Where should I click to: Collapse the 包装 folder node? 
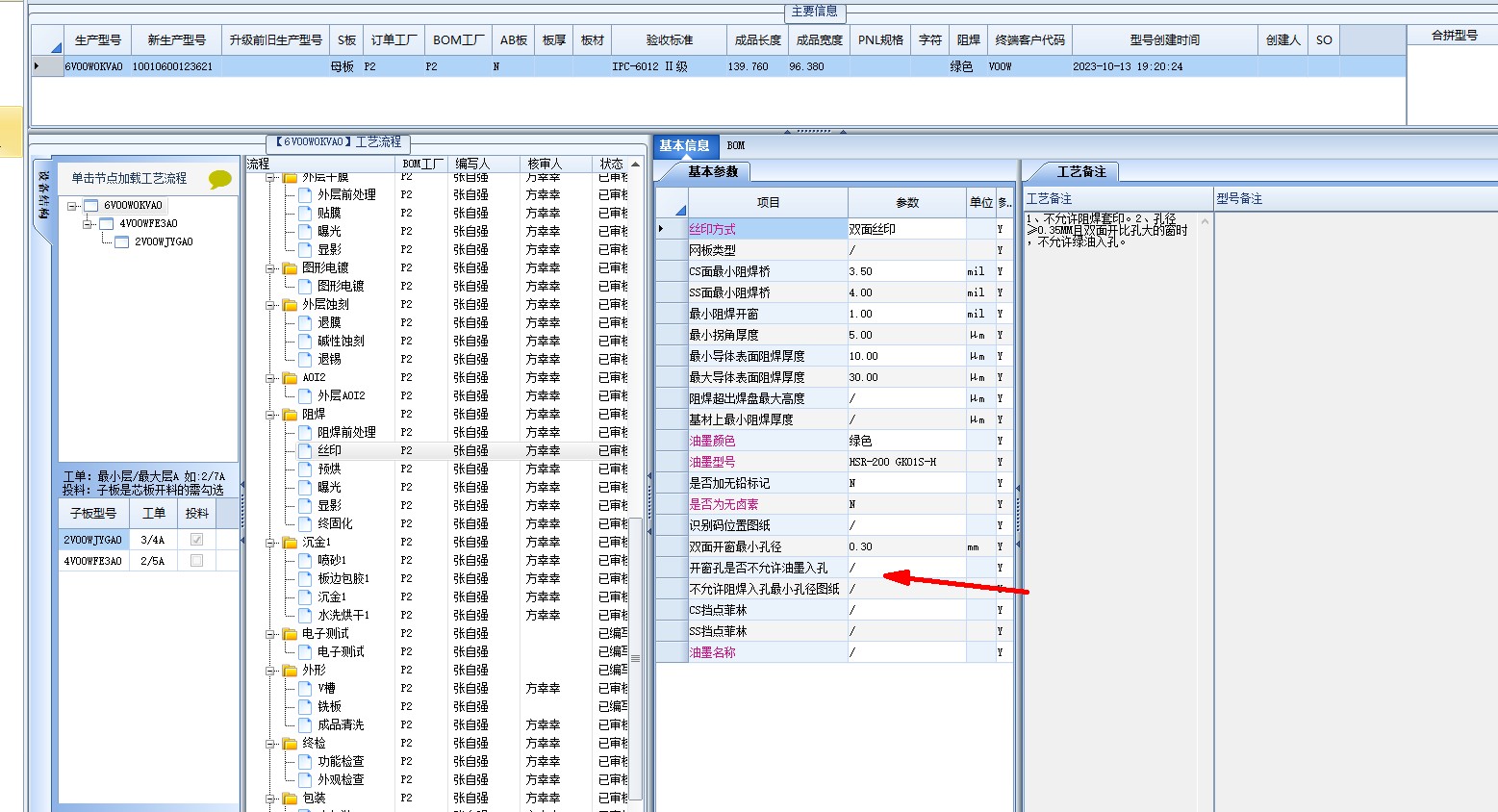(270, 799)
